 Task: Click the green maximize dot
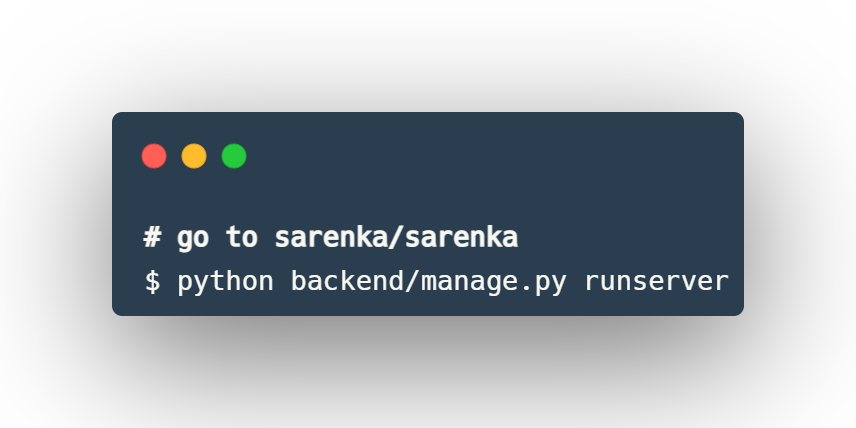point(234,156)
